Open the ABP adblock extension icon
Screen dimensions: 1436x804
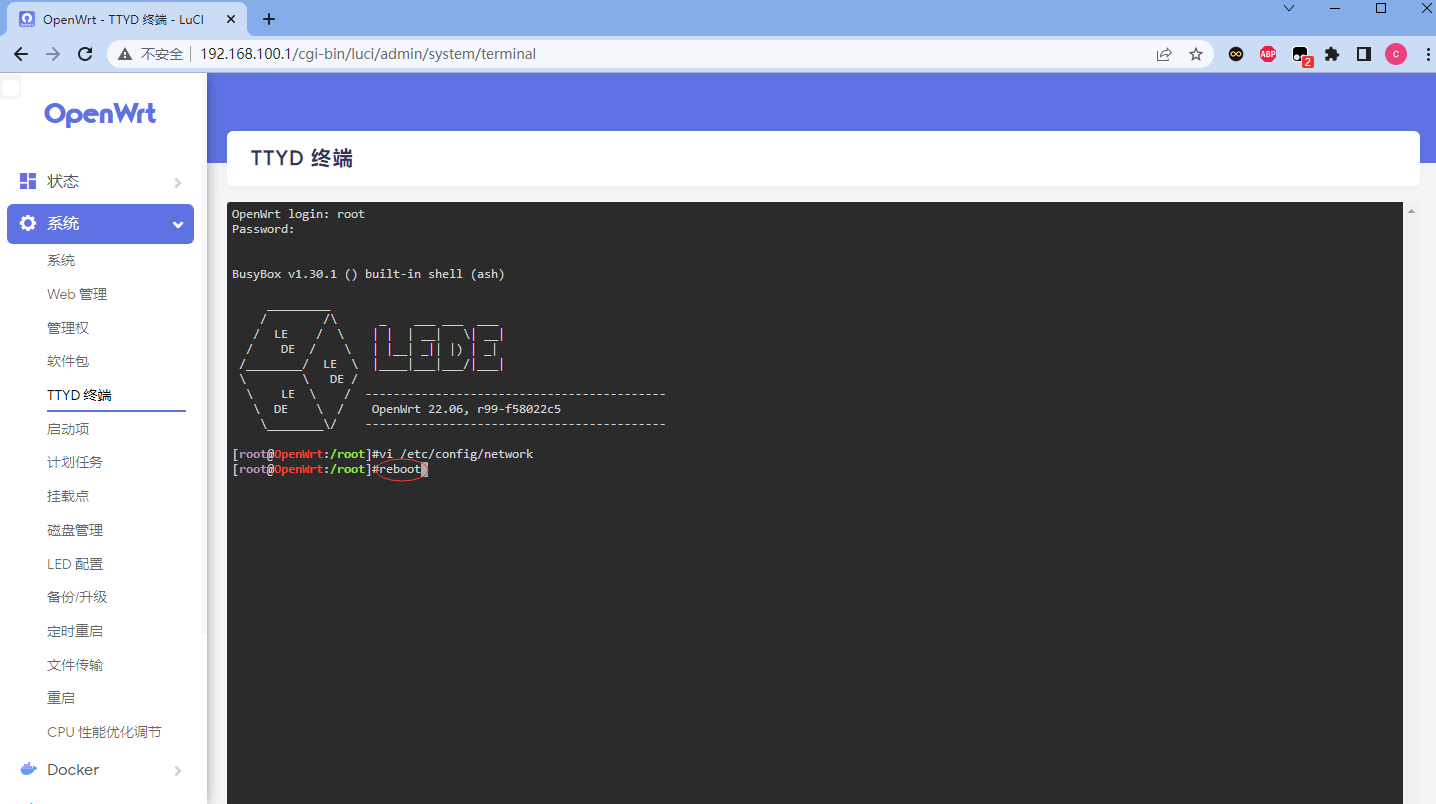tap(1268, 54)
